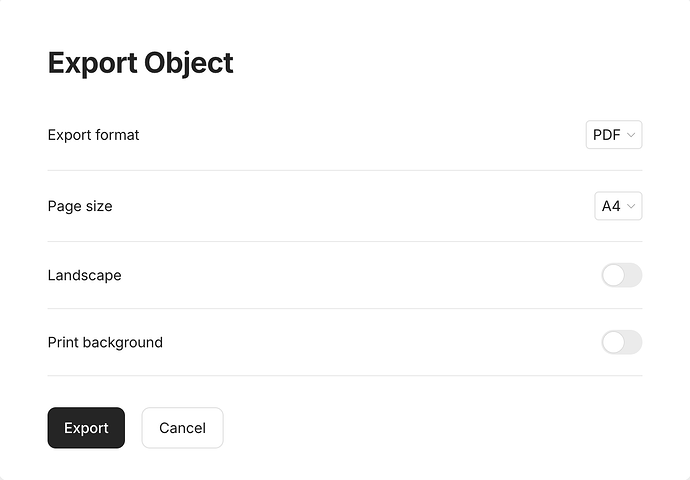
Task: Click the white knob of Print background switch
Action: coord(613,342)
